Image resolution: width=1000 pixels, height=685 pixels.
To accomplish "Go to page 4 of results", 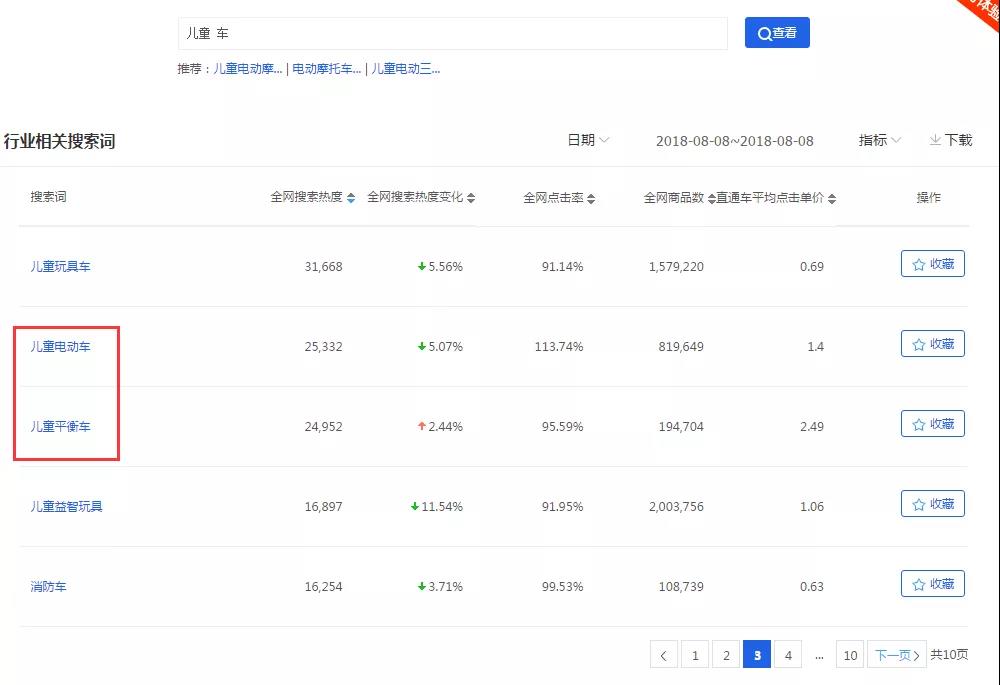I will pos(788,654).
